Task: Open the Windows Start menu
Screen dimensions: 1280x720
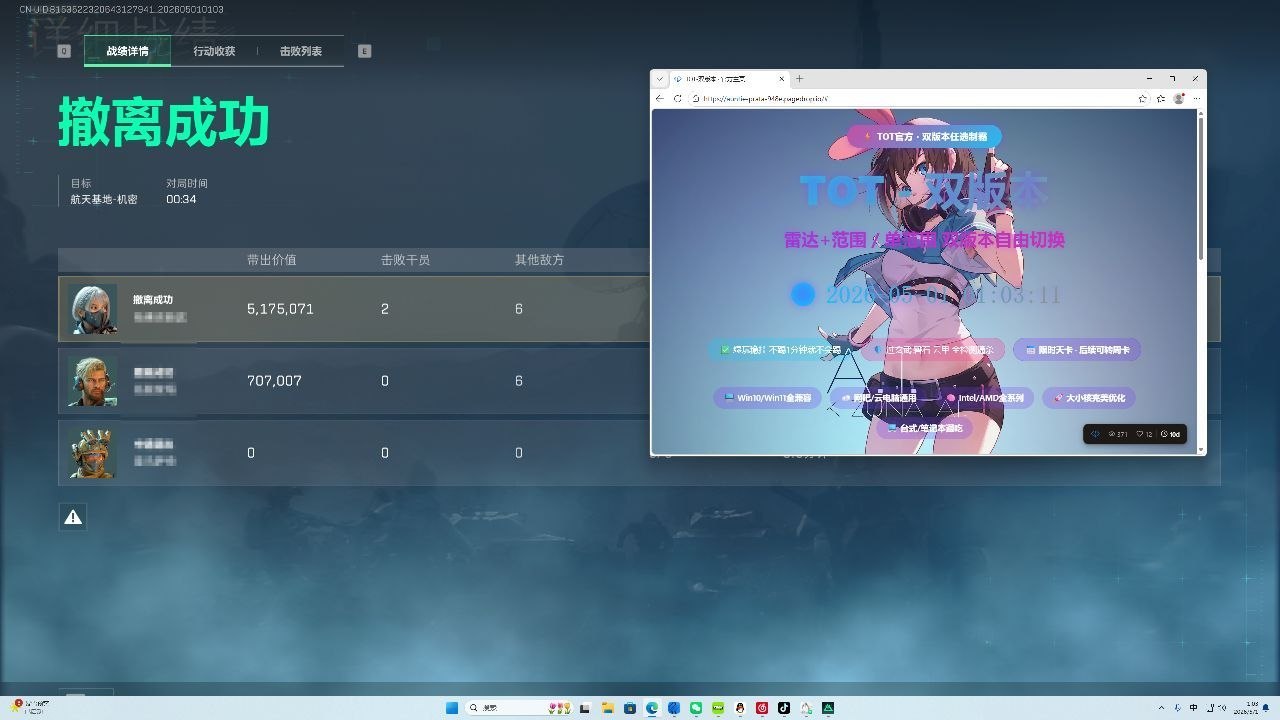Action: pyautogui.click(x=452, y=708)
